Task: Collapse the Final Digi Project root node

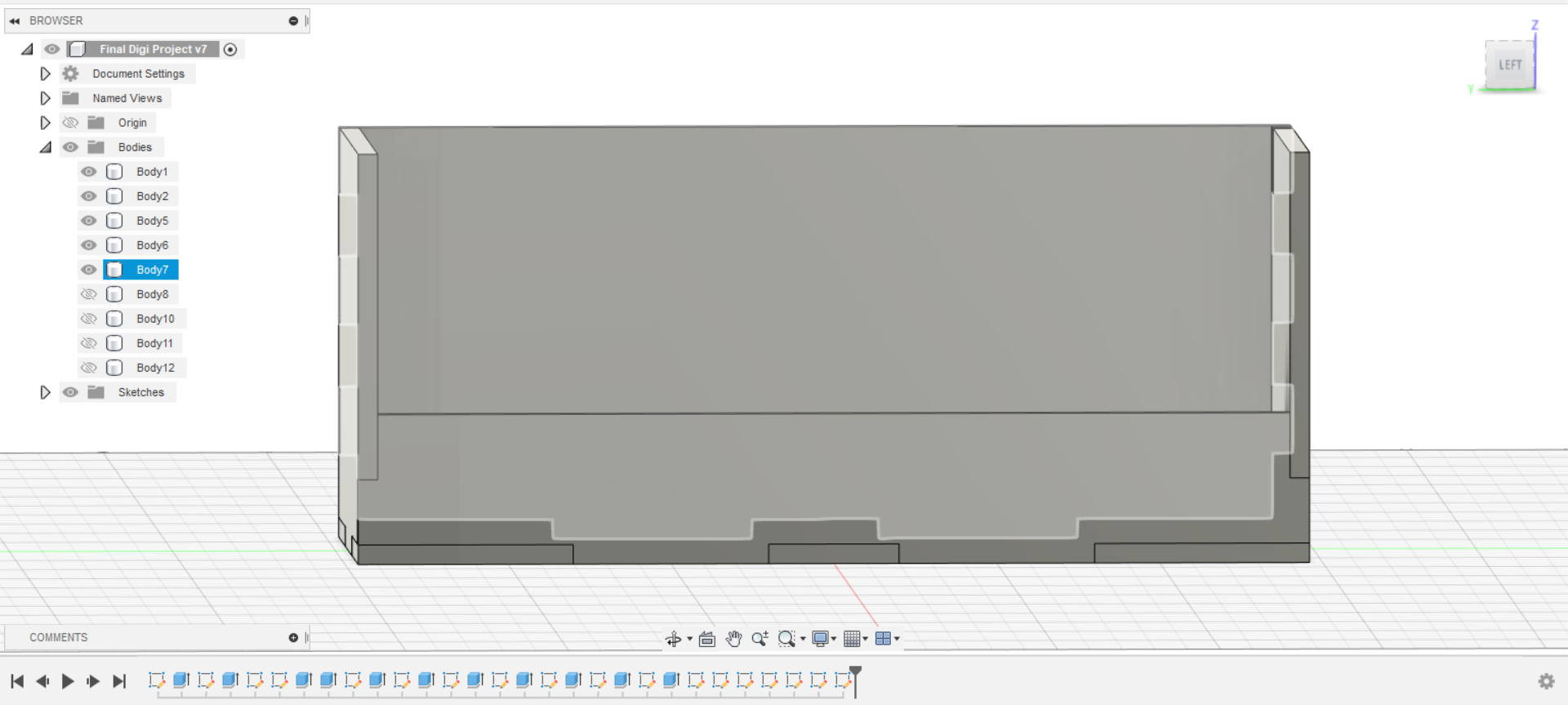Action: pyautogui.click(x=27, y=49)
